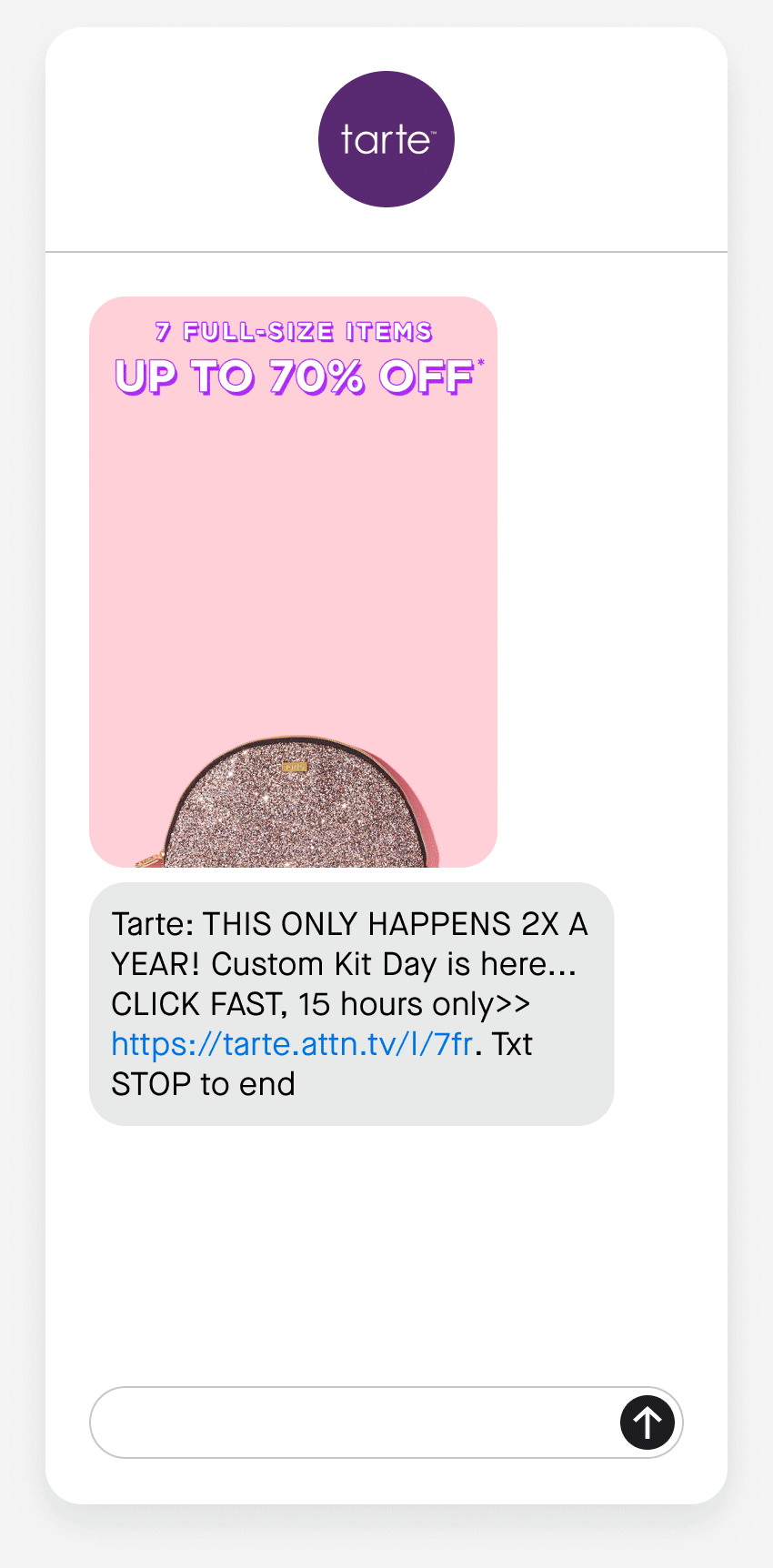Tap "CLICK FAST, 15 hours only>>" text
Image resolution: width=773 pixels, height=1568 pixels.
320,1004
